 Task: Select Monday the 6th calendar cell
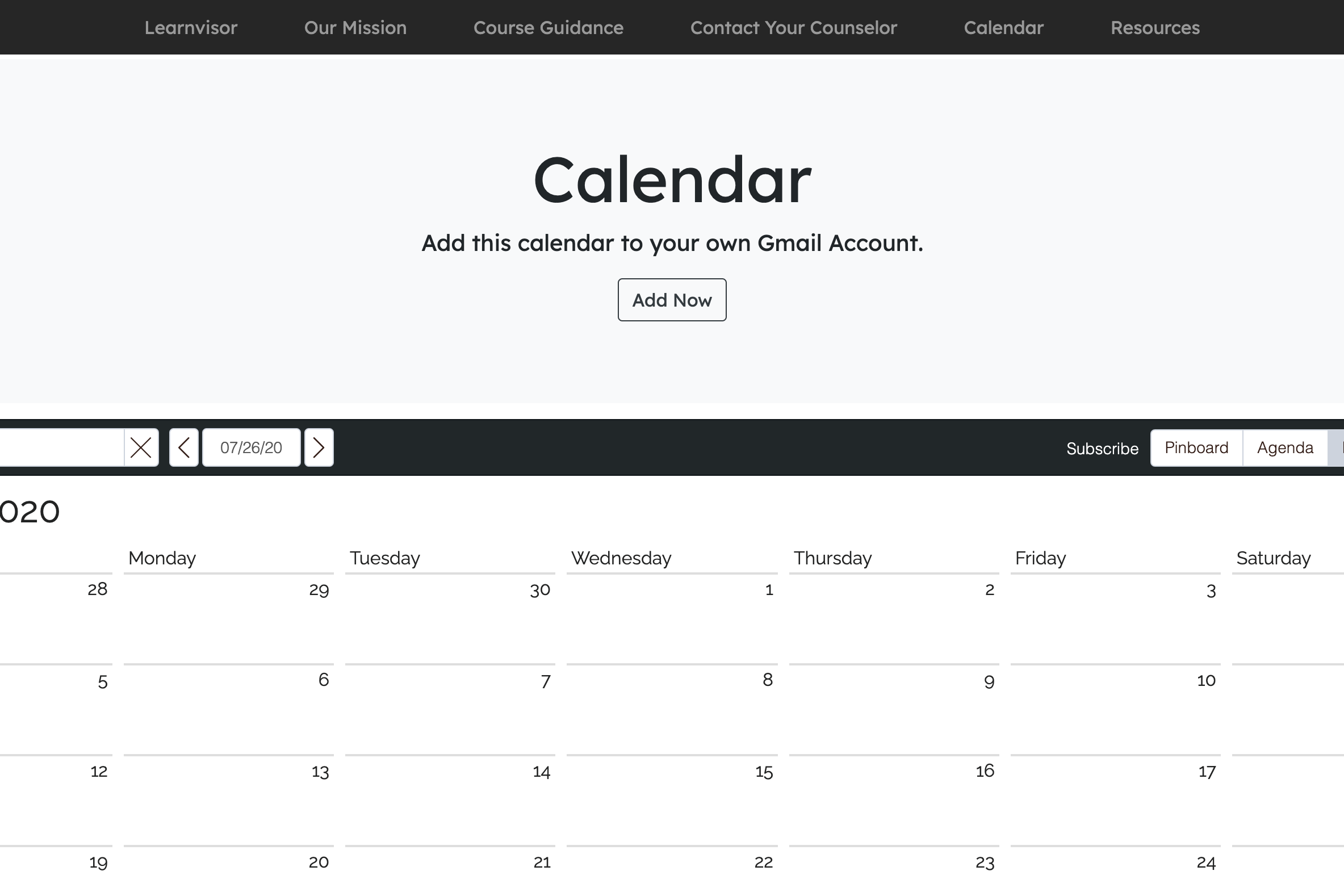point(229,709)
